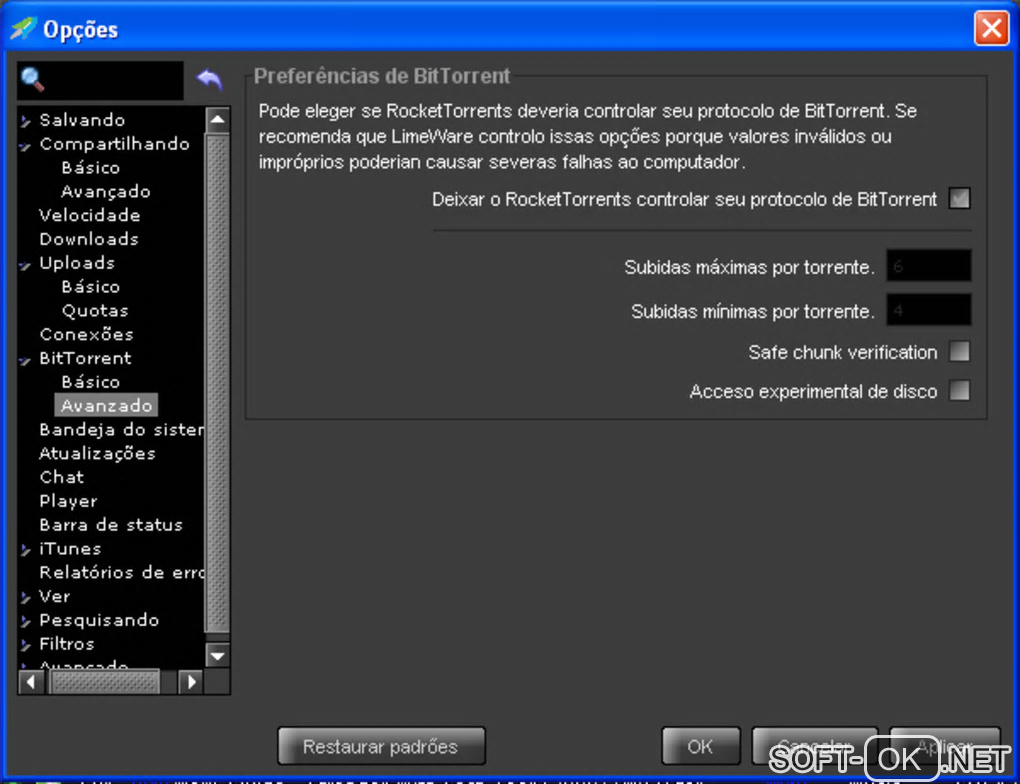Click the Restaurar padrões button
The height and width of the screenshot is (784, 1020).
(381, 746)
